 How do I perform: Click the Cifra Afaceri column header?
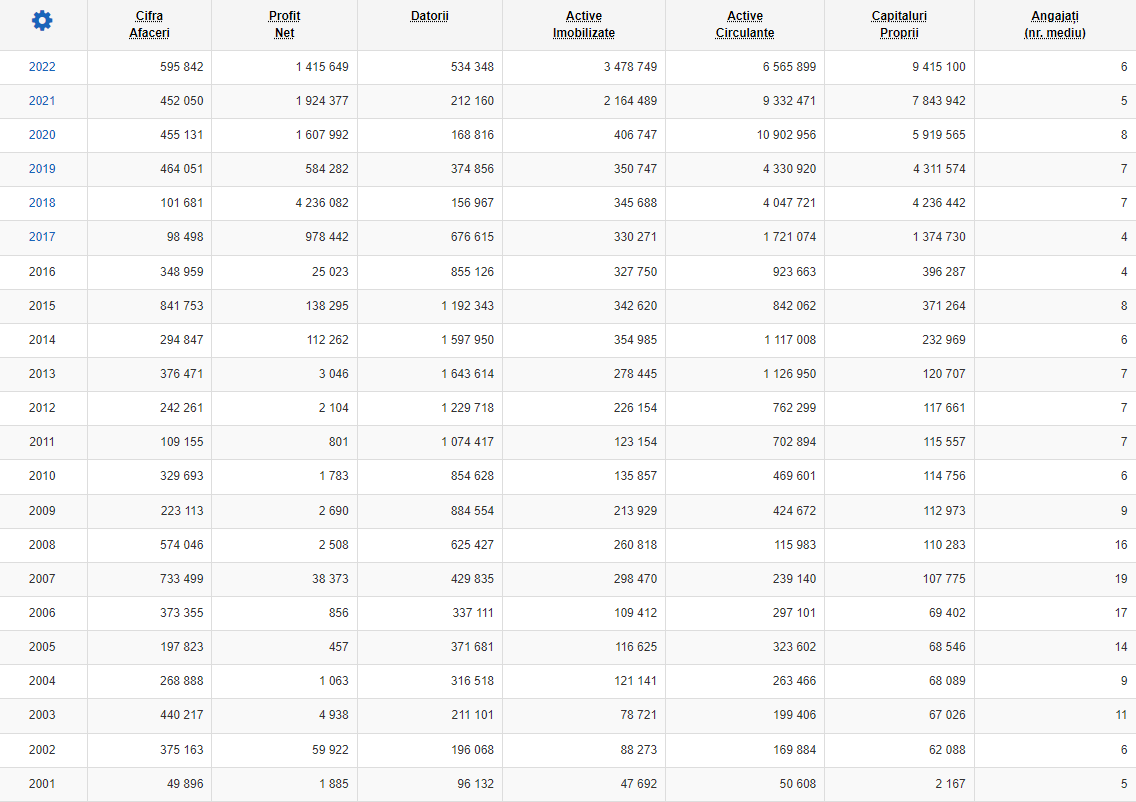[x=149, y=25]
